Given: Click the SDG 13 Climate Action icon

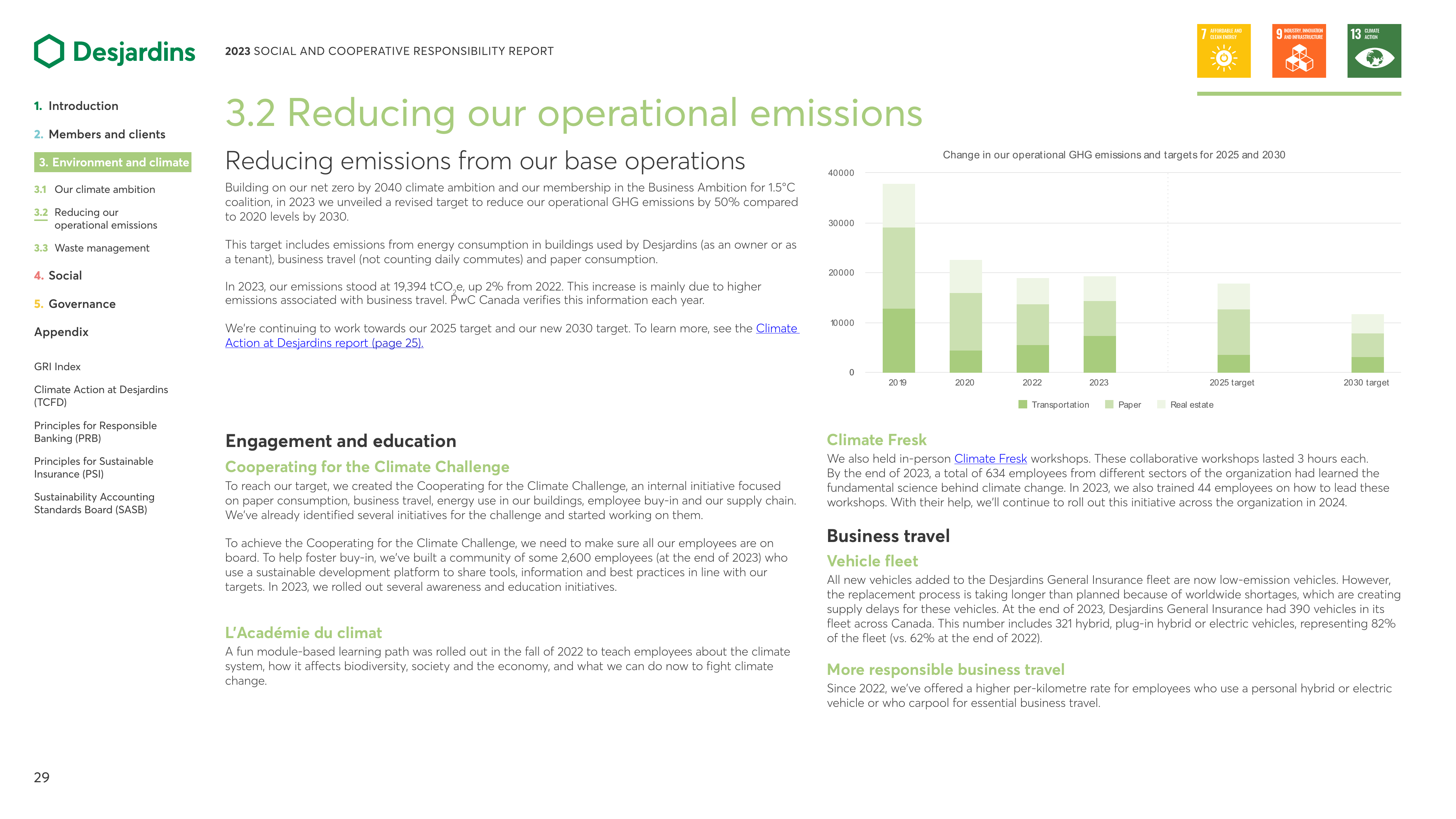Looking at the screenshot, I should click(1374, 51).
